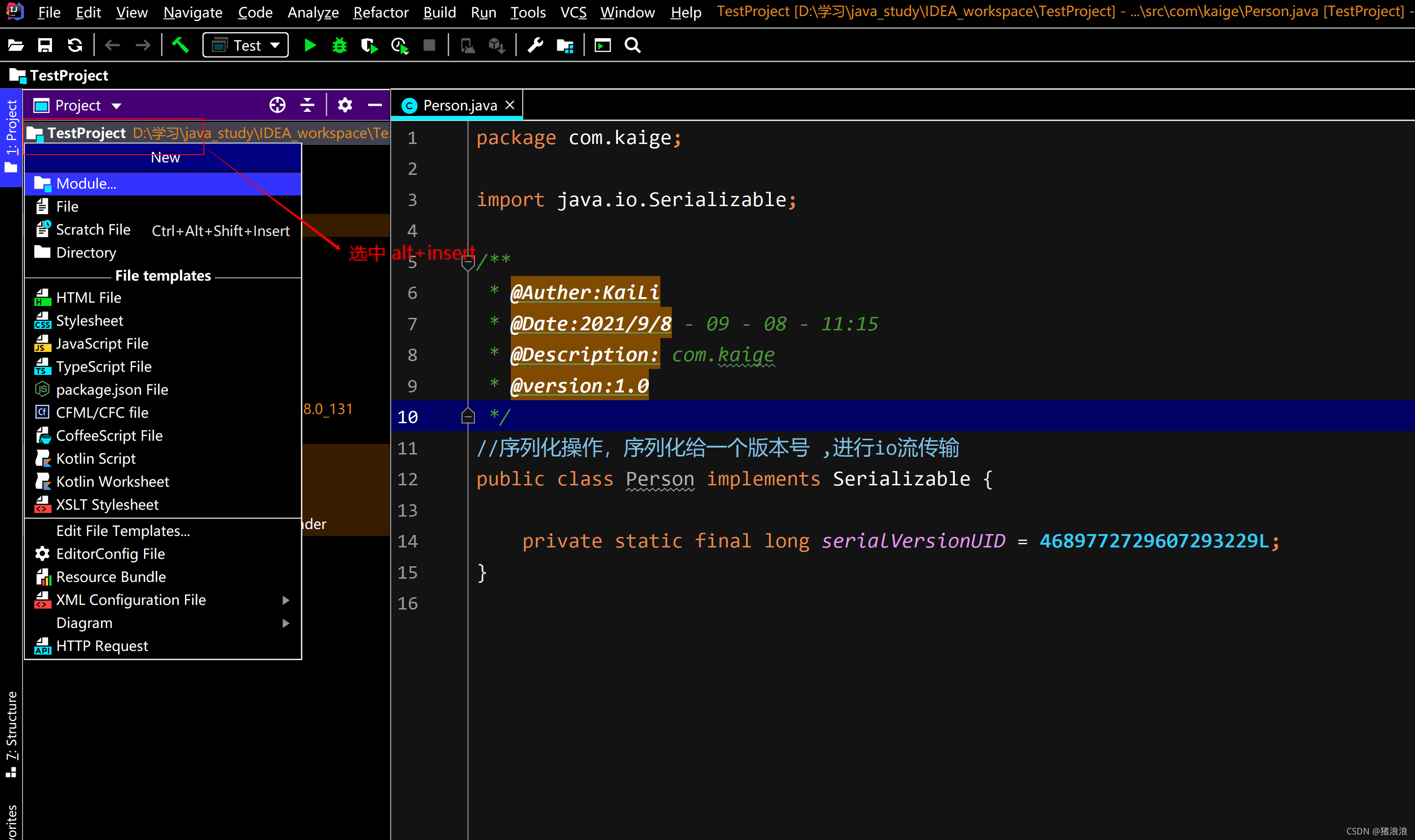
Task: Open the File menu
Action: (49, 12)
